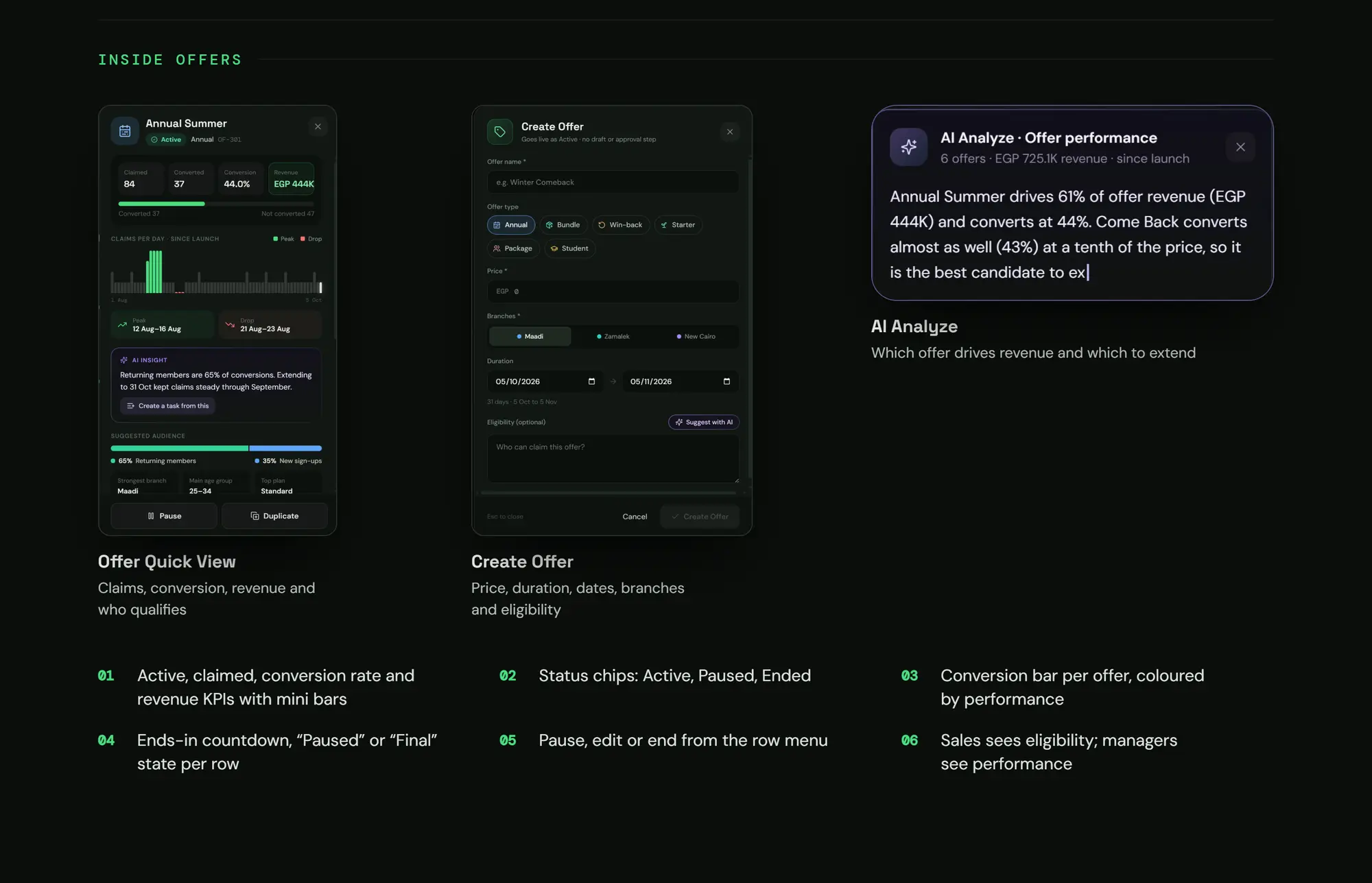This screenshot has height=883, width=1372.
Task: Pick the Student offer type chip
Action: pyautogui.click(x=569, y=248)
